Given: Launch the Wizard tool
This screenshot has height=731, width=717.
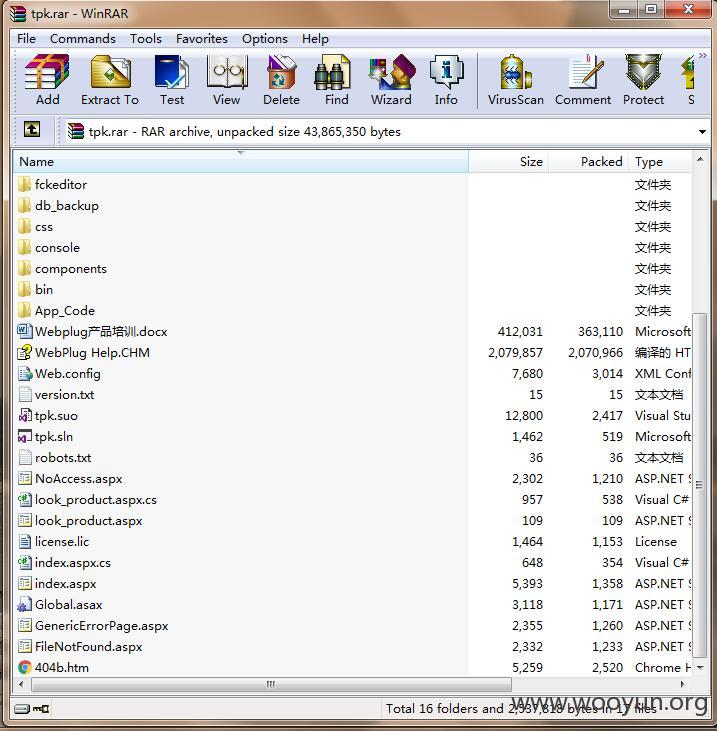Looking at the screenshot, I should click(391, 80).
